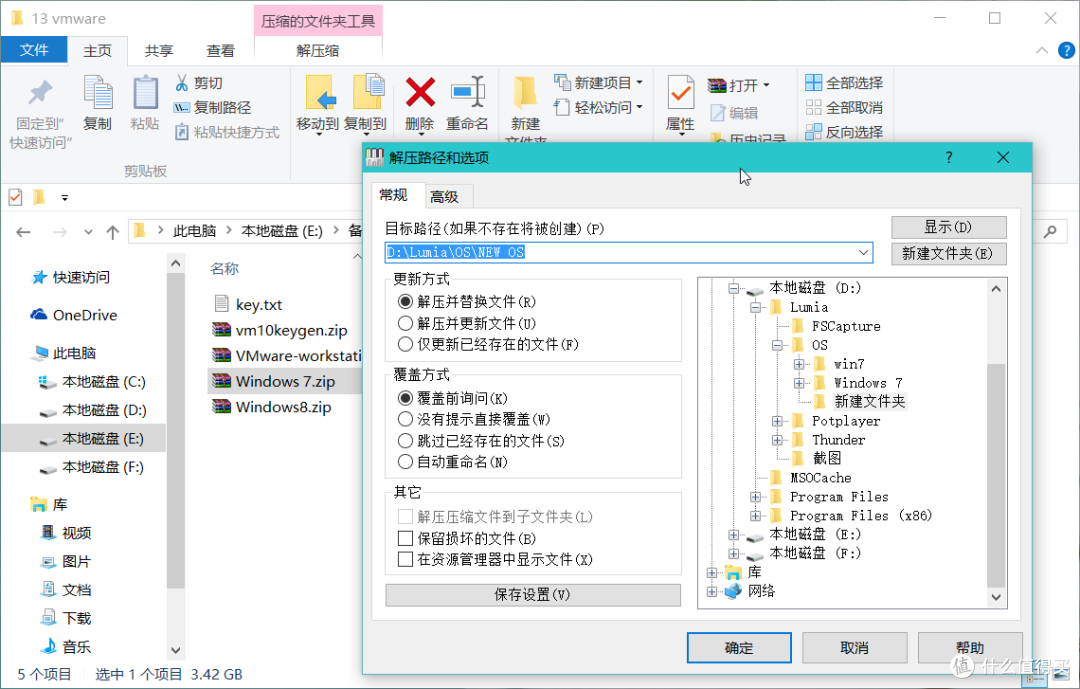Click the red Delete (删除) icon
The height and width of the screenshot is (689, 1080).
(419, 93)
